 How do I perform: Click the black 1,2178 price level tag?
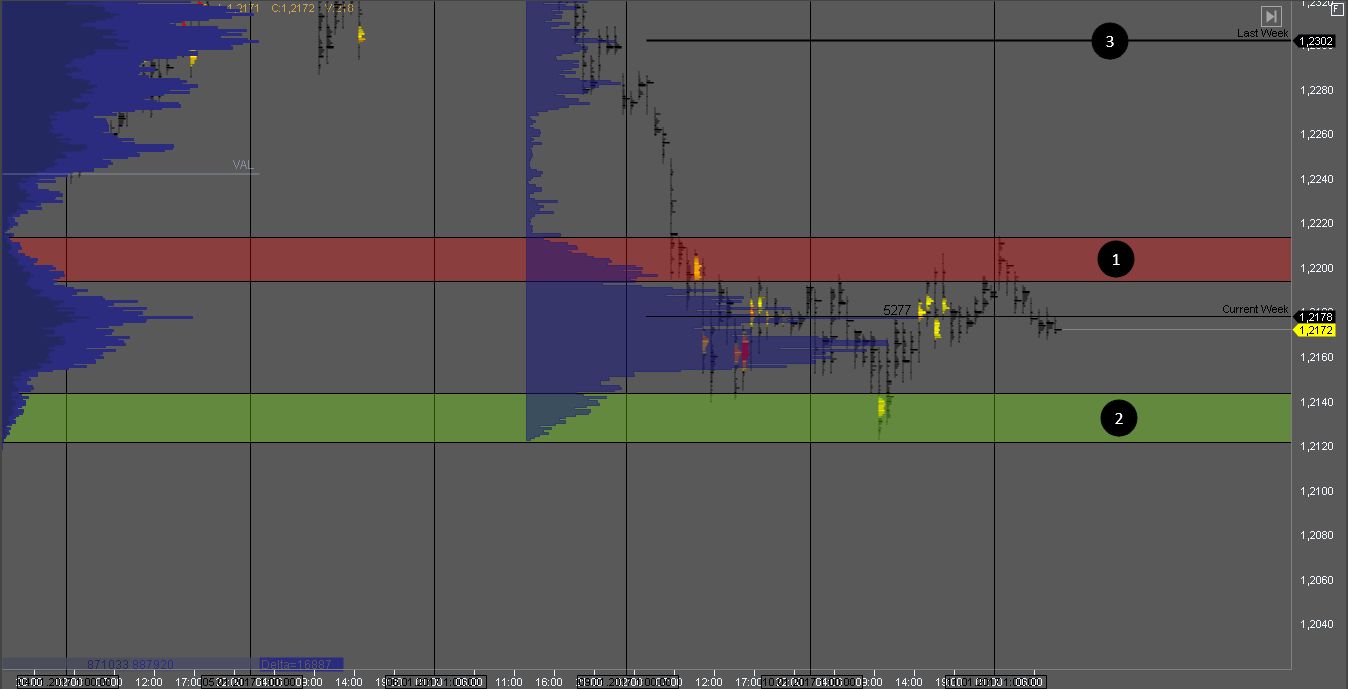point(1315,317)
